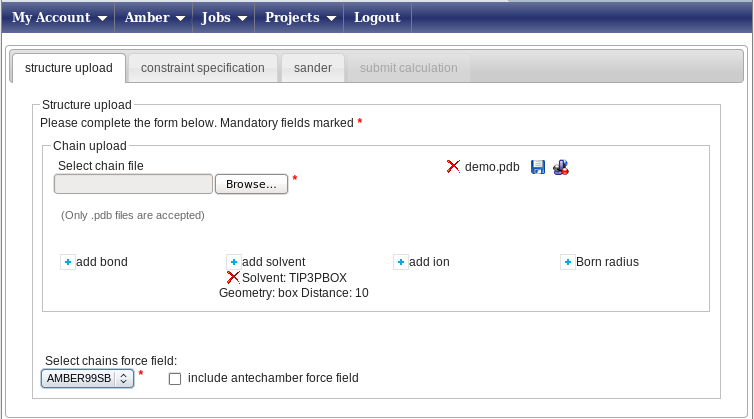Switch to the sander tab
Viewport: 754px width, 419px height.
pyautogui.click(x=313, y=68)
